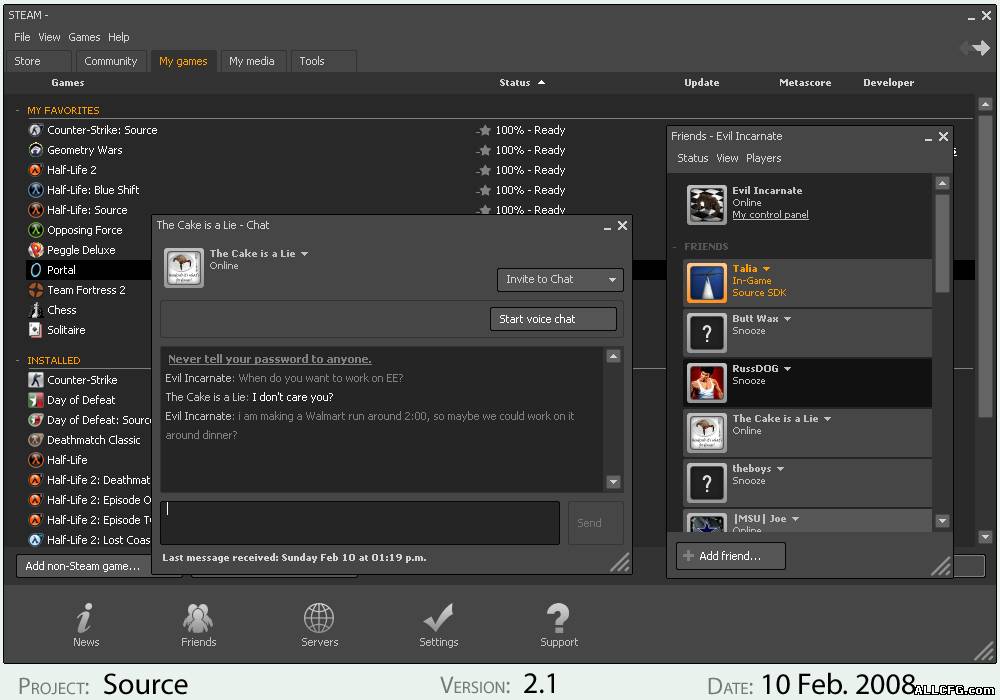Viewport: 1000px width, 700px height.
Task: Open the View menu in Steam window
Action: click(49, 37)
